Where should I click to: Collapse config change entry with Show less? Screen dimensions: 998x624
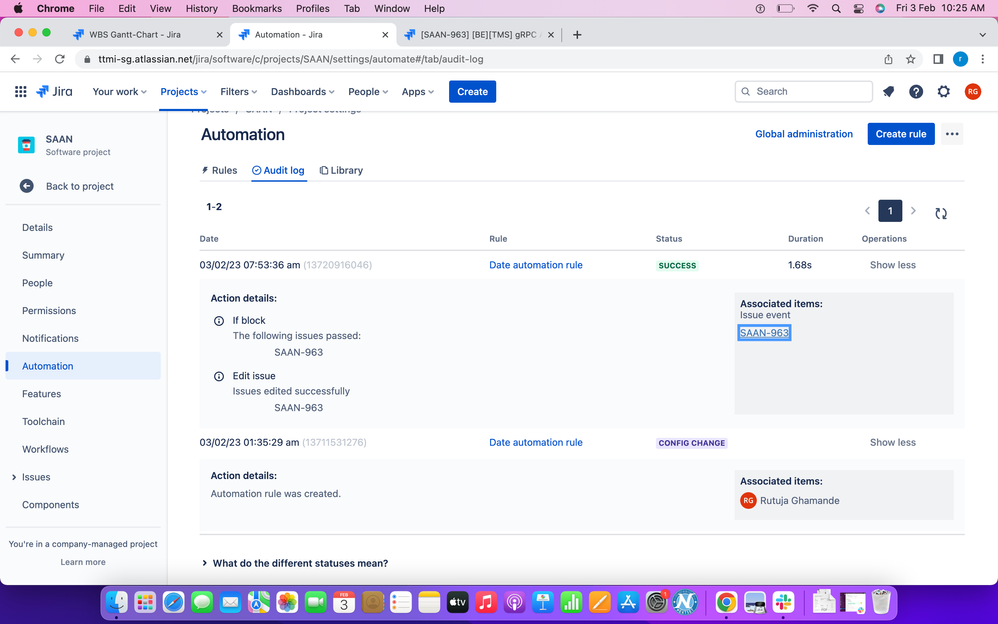[x=892, y=443]
